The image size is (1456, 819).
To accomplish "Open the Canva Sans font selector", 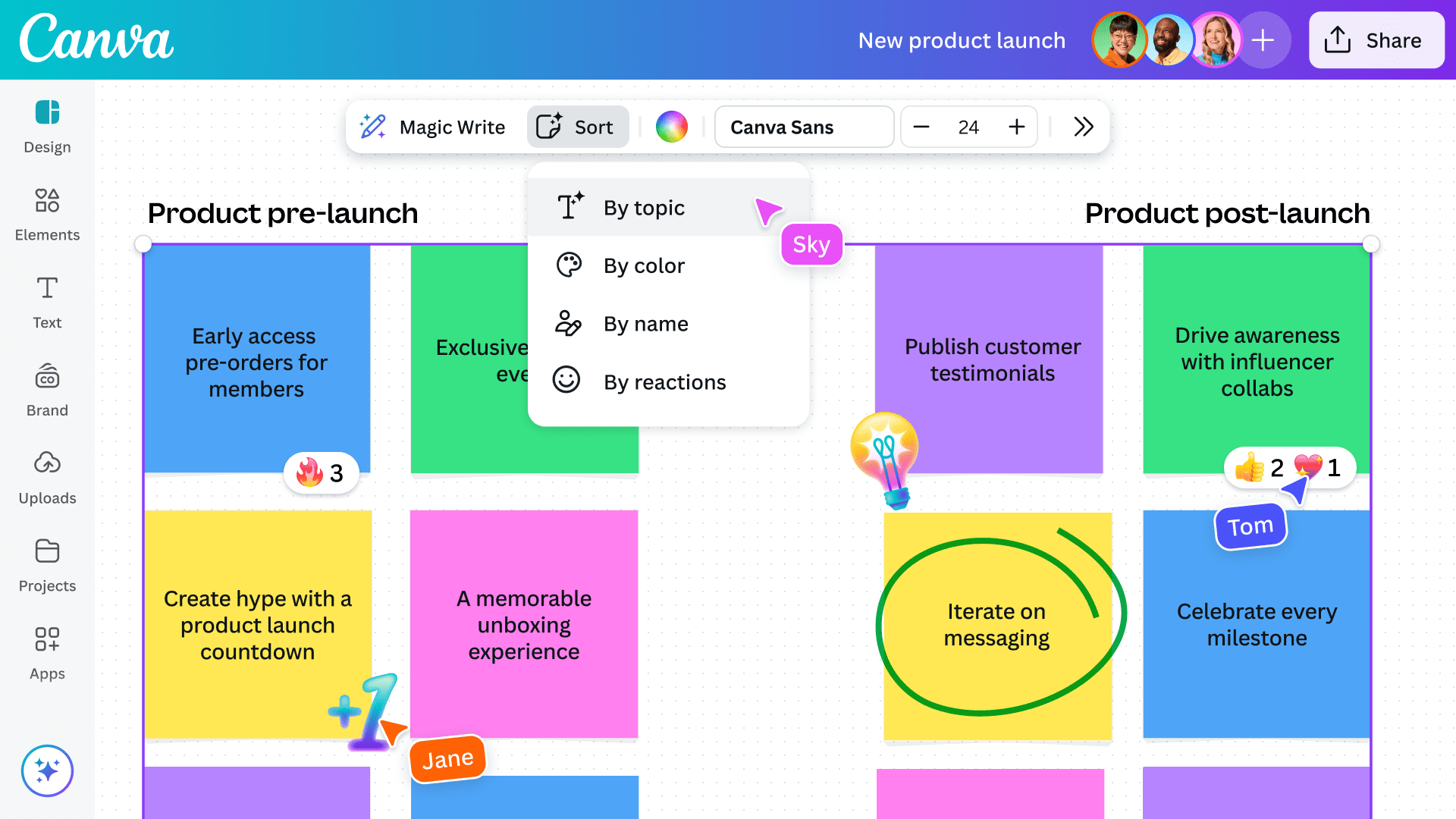I will [803, 127].
